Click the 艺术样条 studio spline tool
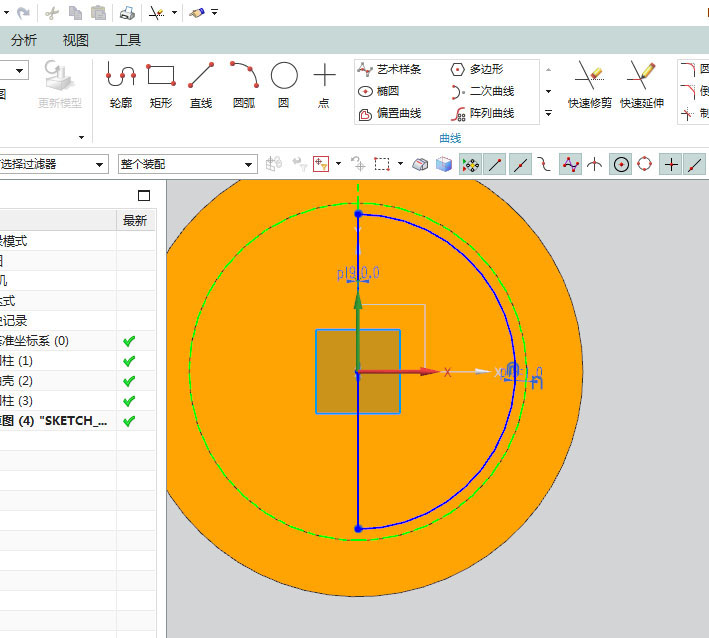Viewport: 709px width, 638px height. coord(389,69)
